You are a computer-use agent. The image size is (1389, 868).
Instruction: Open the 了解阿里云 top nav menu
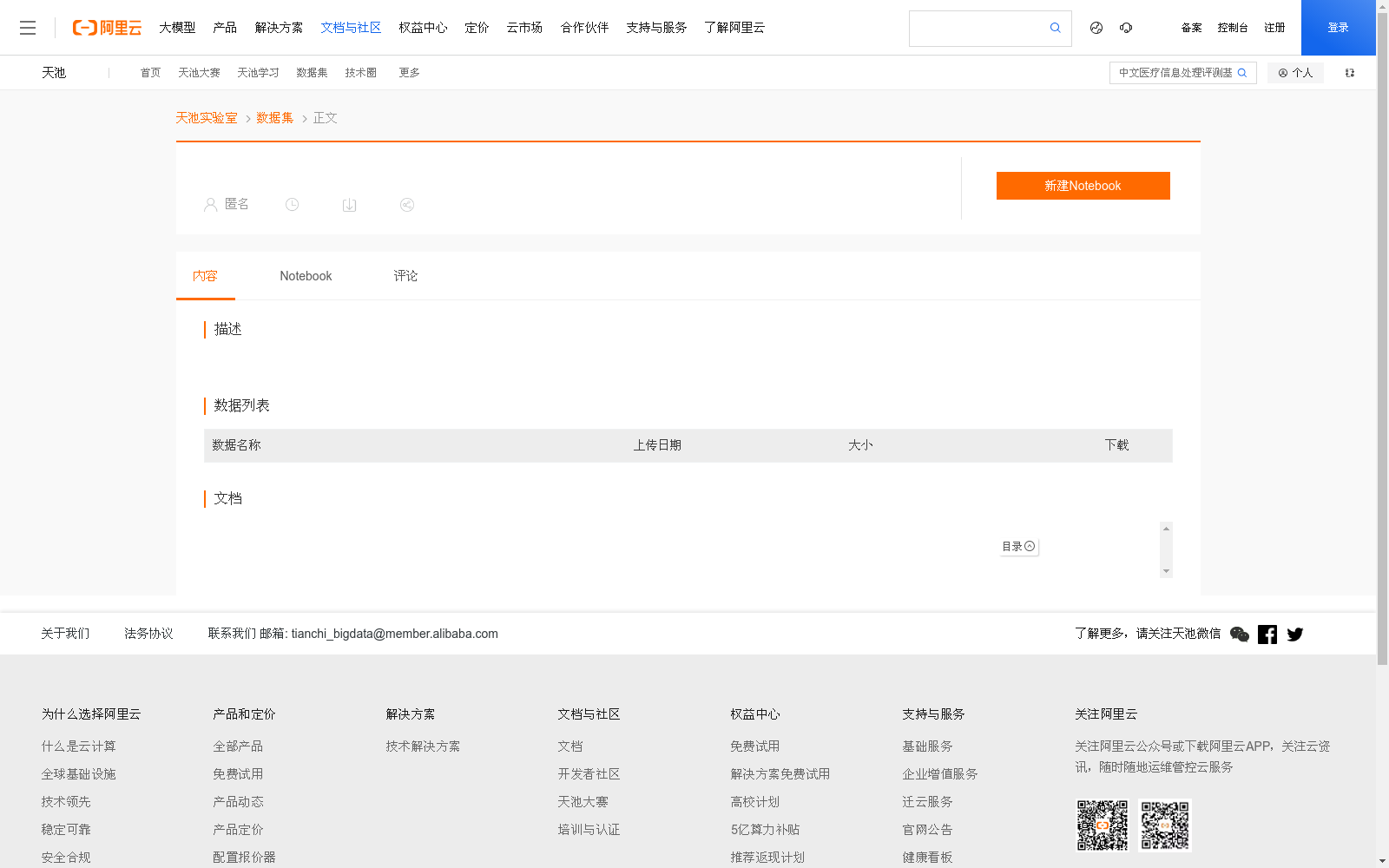pos(734,28)
